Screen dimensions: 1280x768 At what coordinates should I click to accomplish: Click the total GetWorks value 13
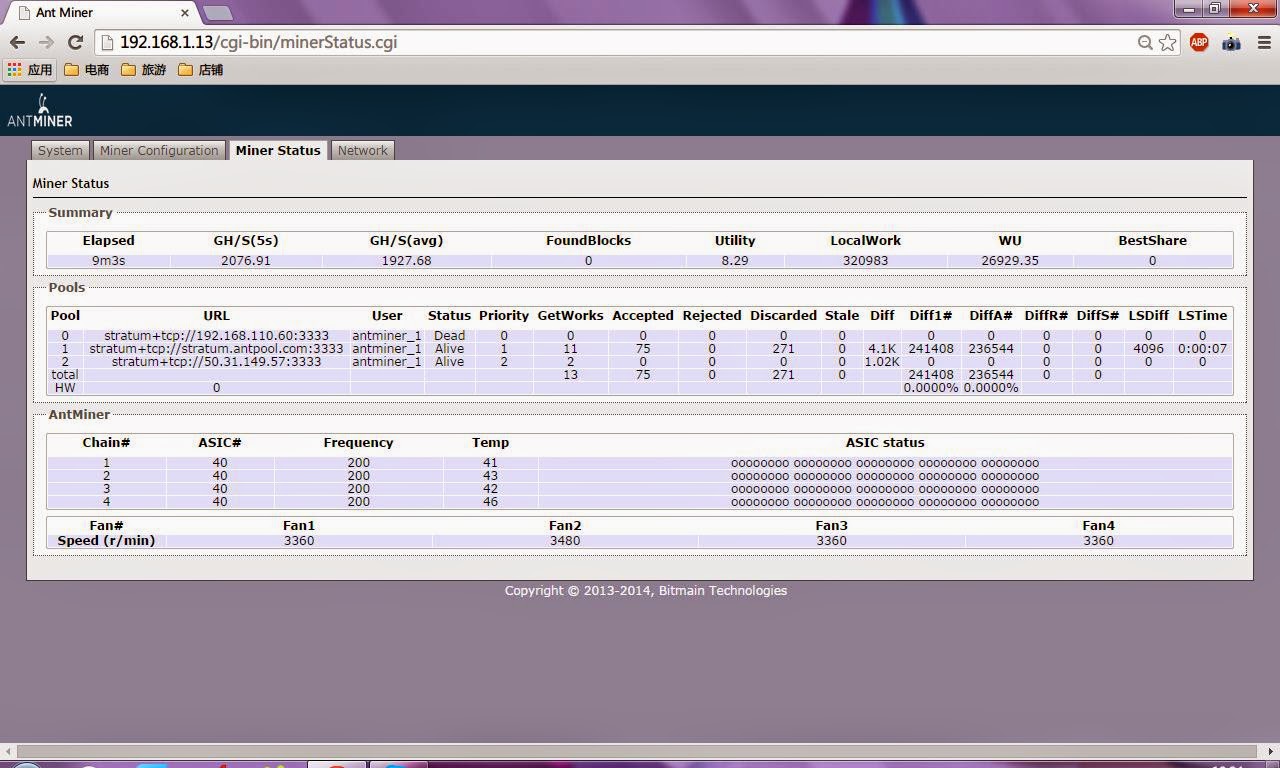click(x=570, y=375)
